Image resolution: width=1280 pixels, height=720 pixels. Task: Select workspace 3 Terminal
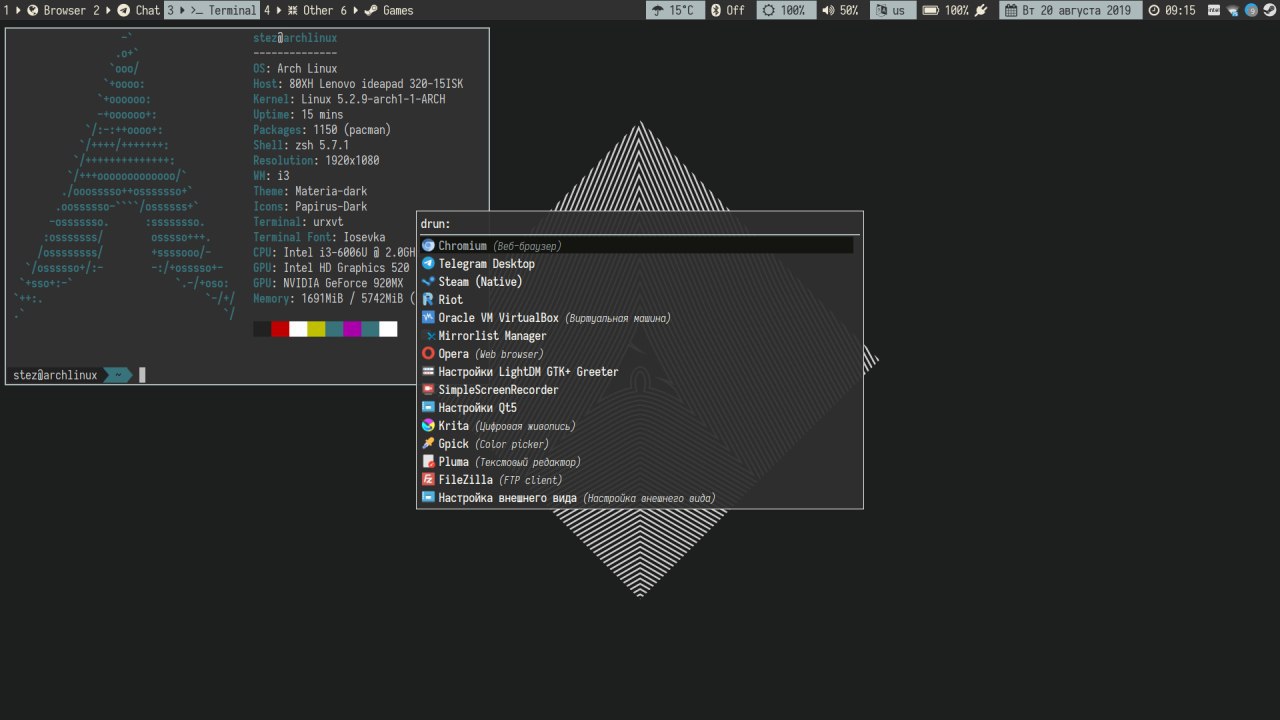pyautogui.click(x=211, y=10)
